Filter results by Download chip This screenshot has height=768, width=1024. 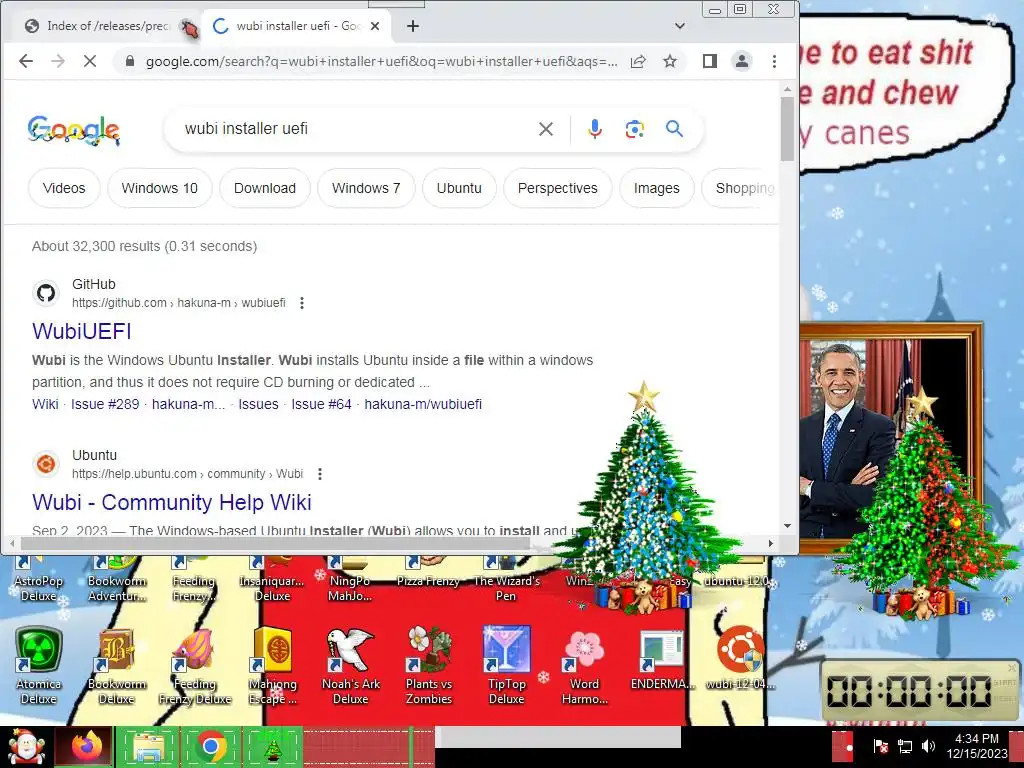[264, 188]
